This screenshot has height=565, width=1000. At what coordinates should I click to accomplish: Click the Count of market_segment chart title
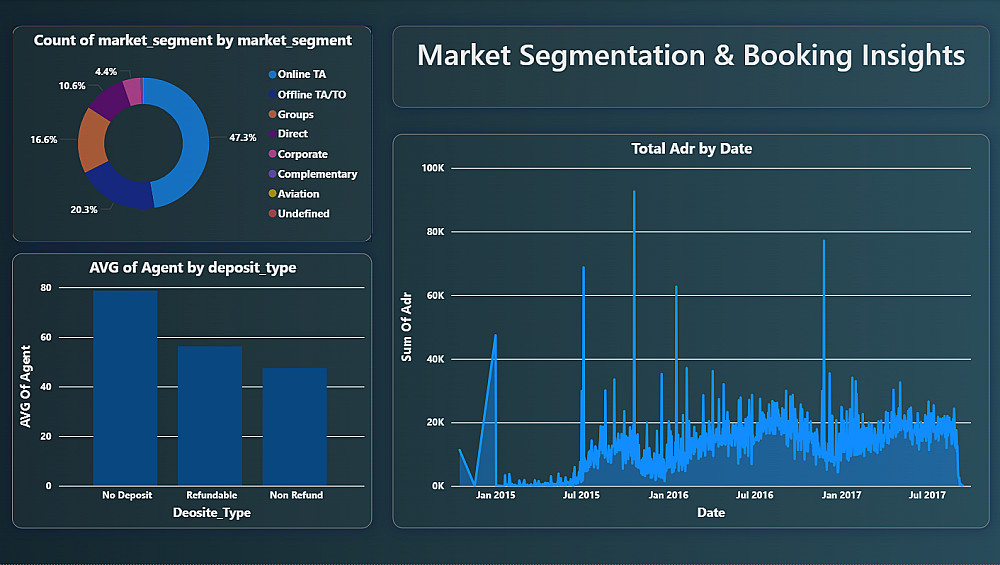coord(193,41)
